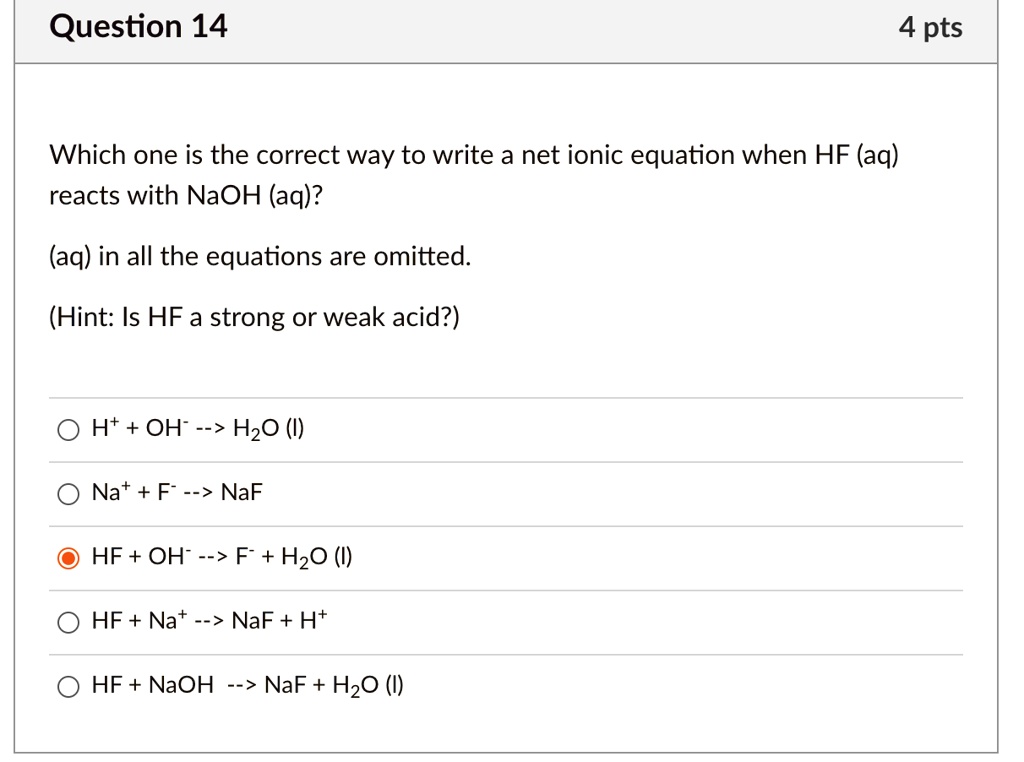1024x762 pixels.
Task: Click the divider line above the answer choices
Action: coord(506,396)
